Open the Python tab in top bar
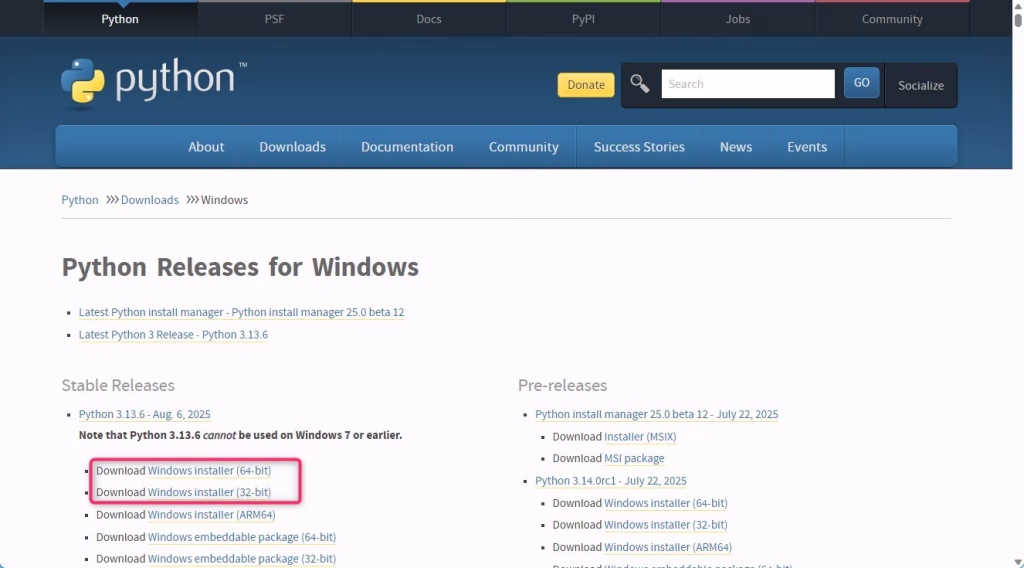This screenshot has height=568, width=1024. [x=120, y=19]
